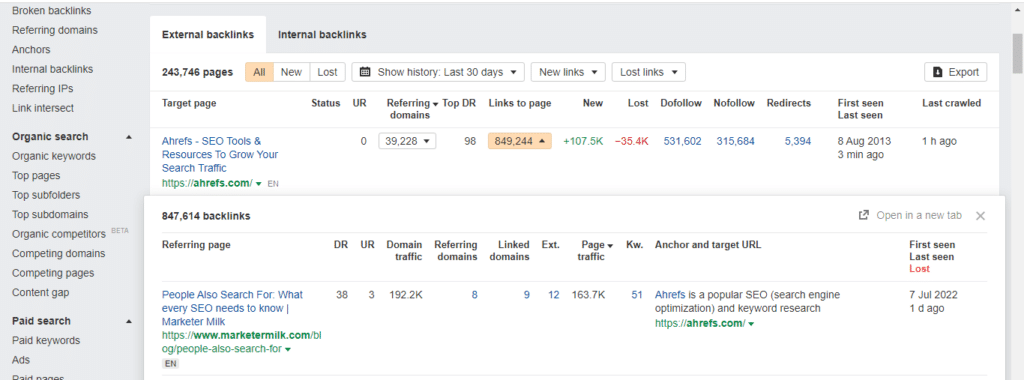
Task: Switch to Internal backlinks tab
Action: [322, 35]
